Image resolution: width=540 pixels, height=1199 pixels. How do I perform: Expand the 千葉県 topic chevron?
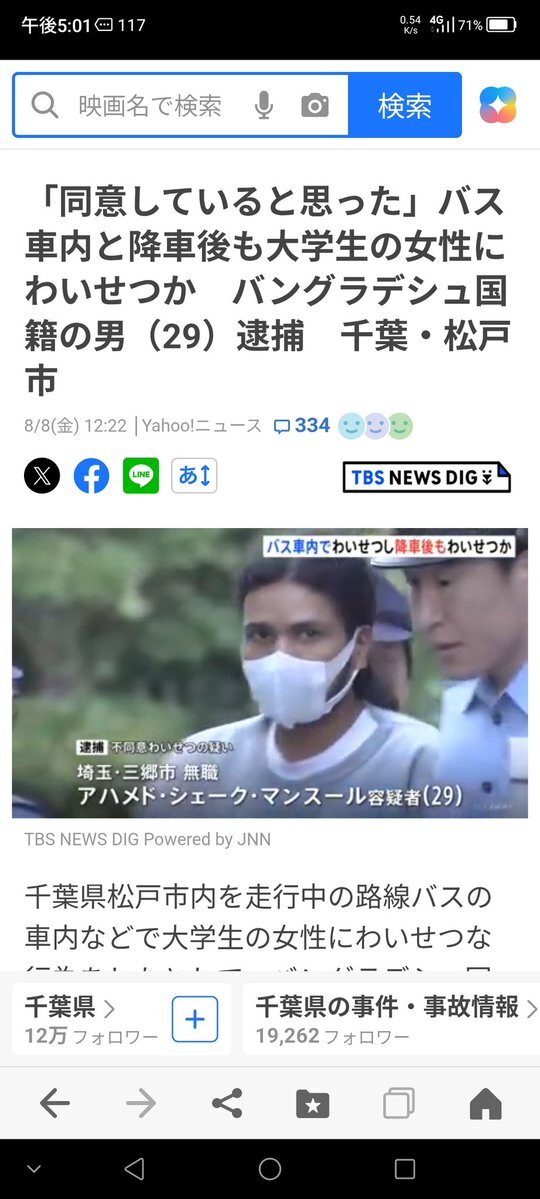[109, 1009]
